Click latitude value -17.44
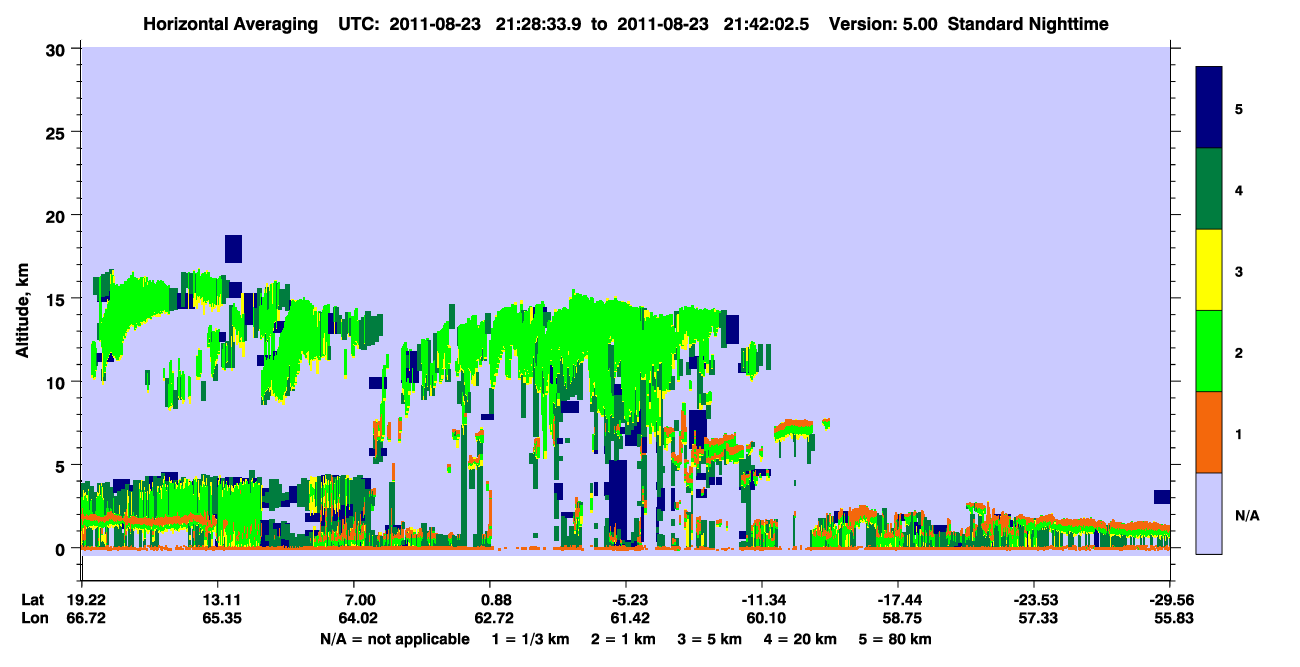 coord(897,599)
